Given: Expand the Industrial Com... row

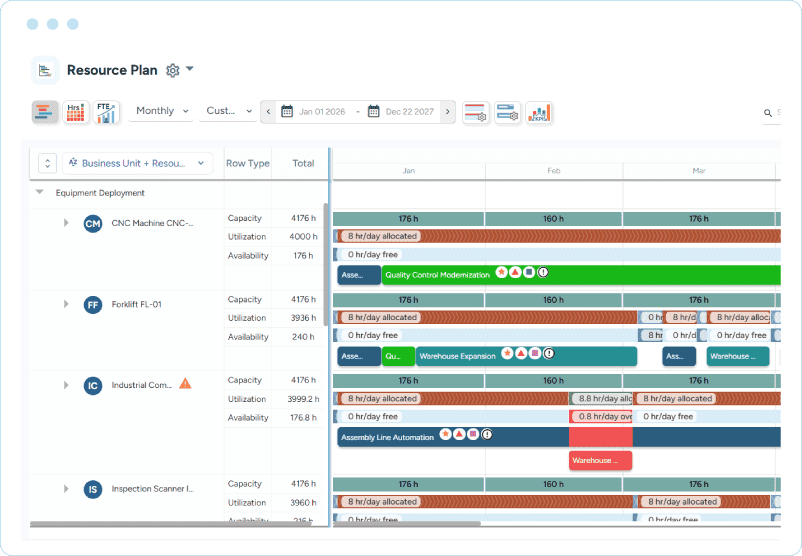Looking at the screenshot, I should click(66, 385).
